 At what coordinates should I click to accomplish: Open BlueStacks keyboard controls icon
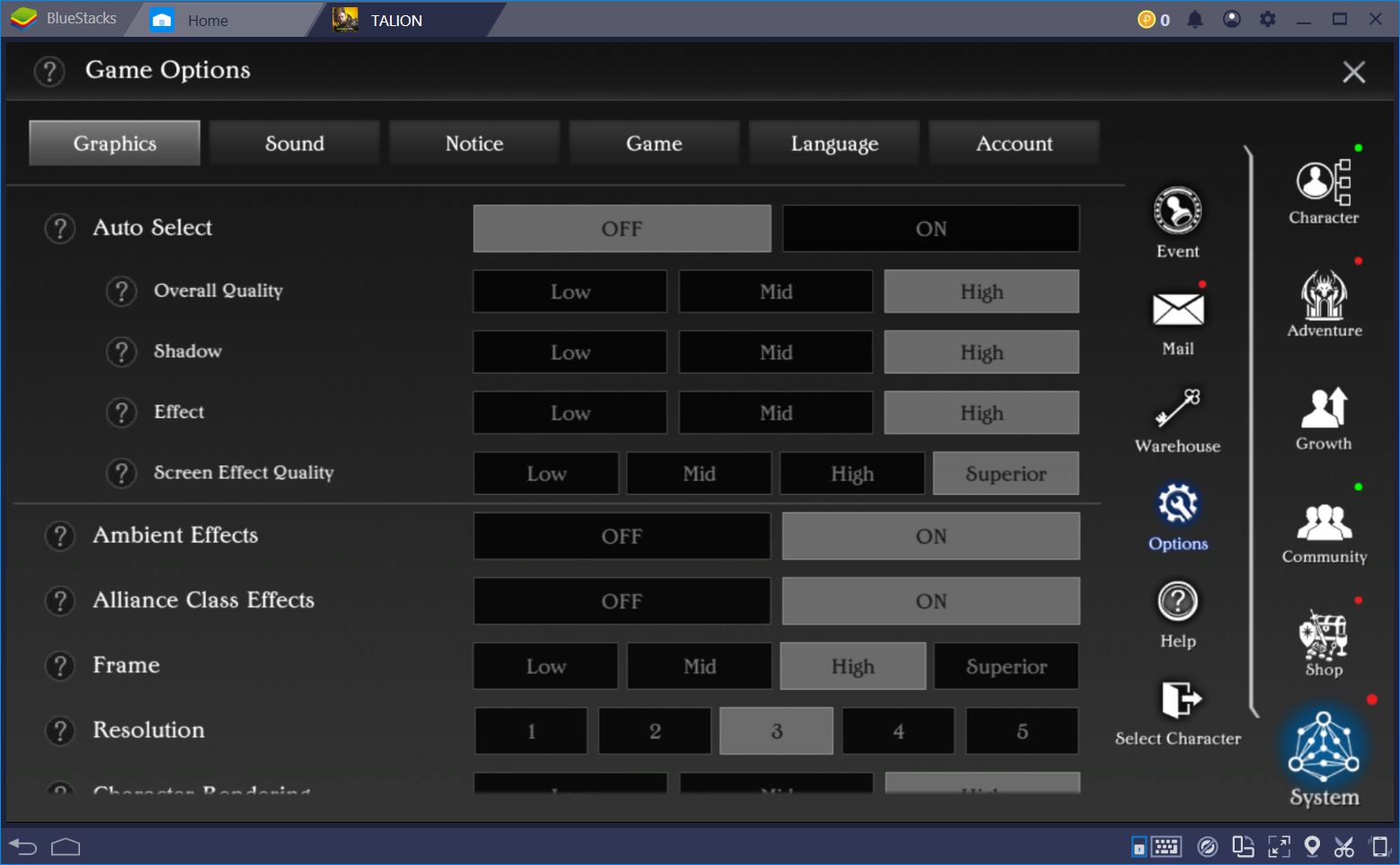pyautogui.click(x=1166, y=846)
